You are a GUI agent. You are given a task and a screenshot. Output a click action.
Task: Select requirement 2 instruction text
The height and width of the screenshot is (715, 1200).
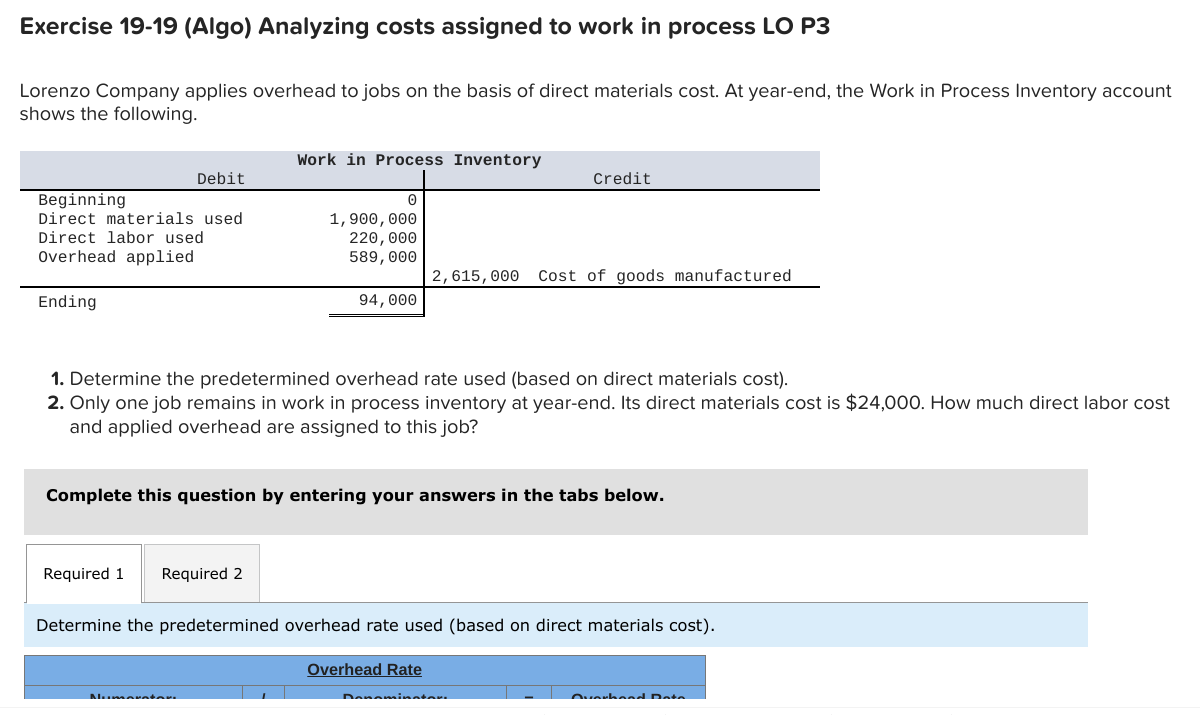click(600, 403)
